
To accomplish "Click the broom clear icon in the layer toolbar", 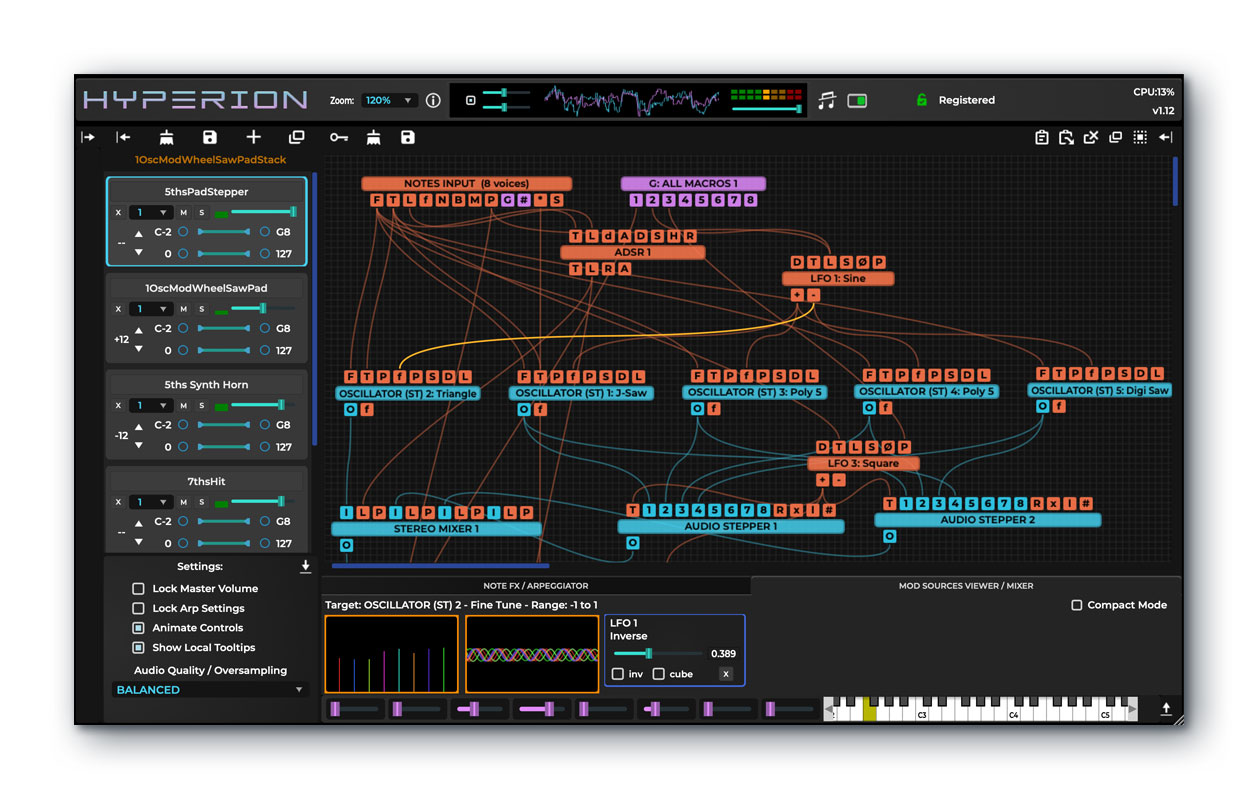I will 166,137.
